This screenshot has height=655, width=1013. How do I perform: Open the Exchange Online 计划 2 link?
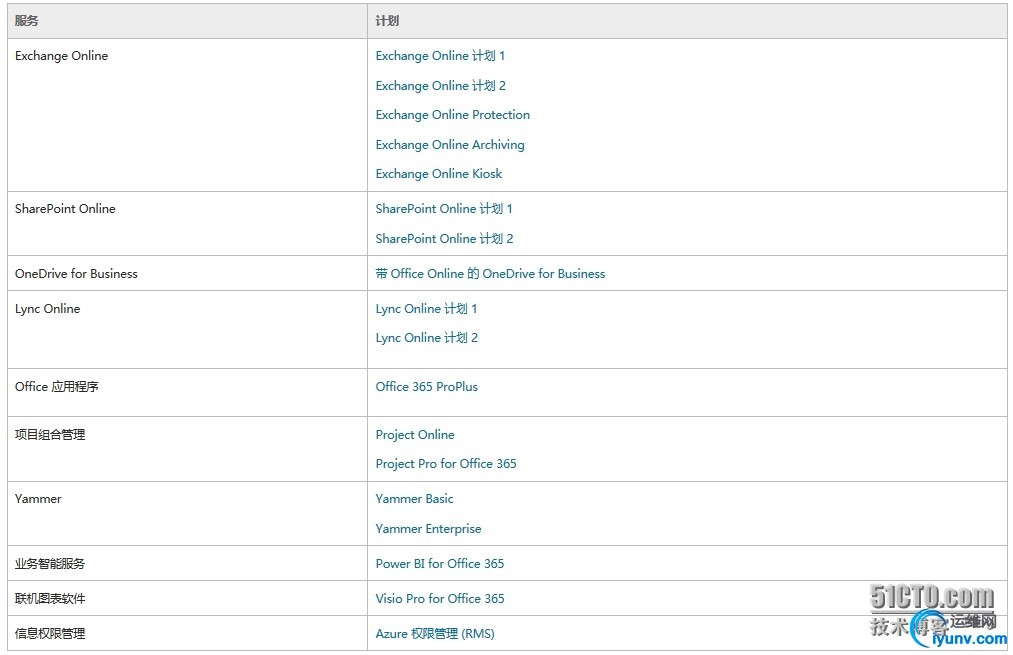click(x=440, y=86)
